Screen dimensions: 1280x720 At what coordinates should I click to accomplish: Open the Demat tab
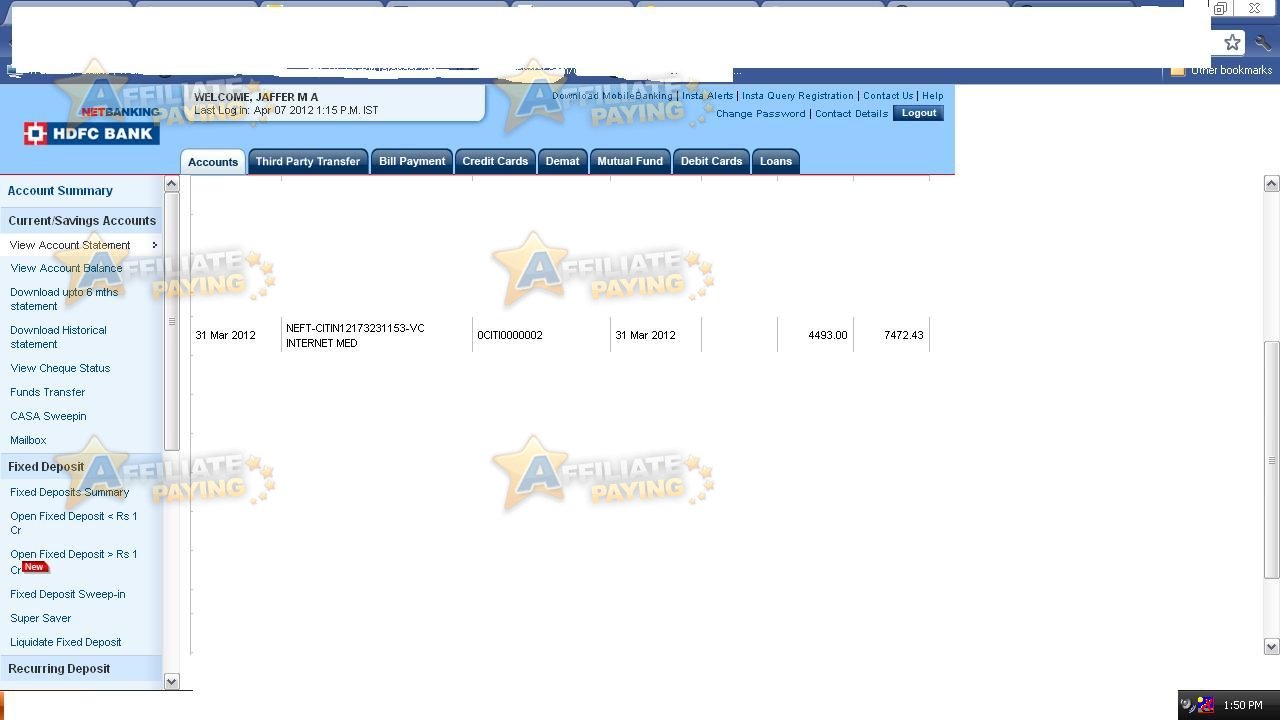click(562, 161)
